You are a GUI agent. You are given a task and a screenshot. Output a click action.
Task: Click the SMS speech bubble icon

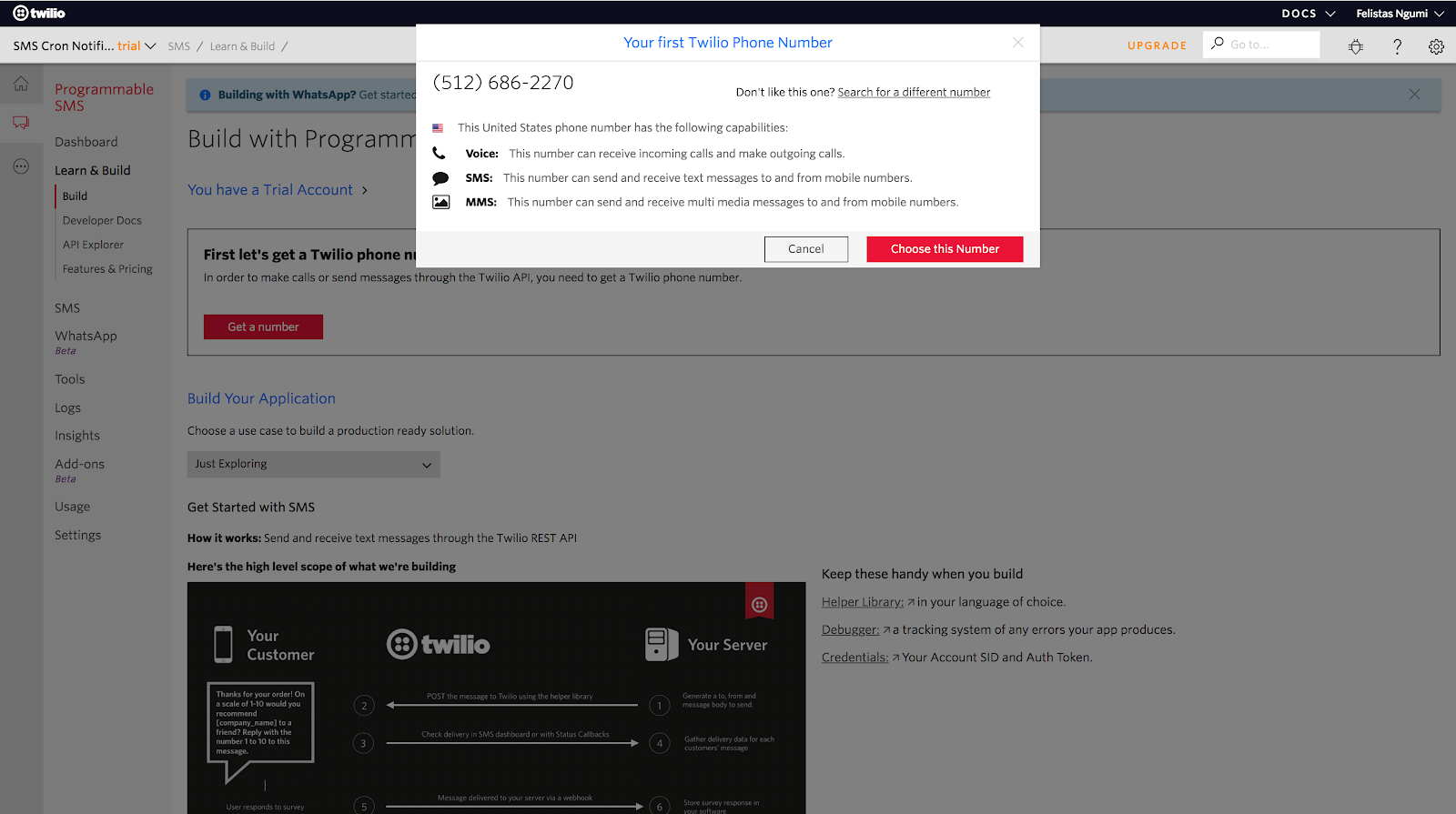click(x=440, y=178)
